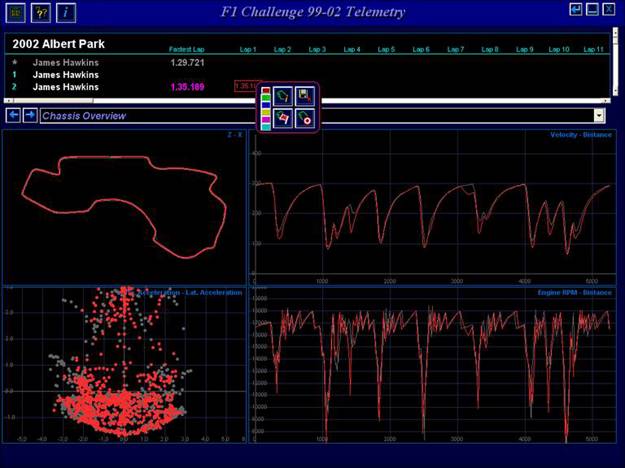Pick the magenta color swatch in popup
Viewport: 625px width, 468px height.
pos(265,118)
